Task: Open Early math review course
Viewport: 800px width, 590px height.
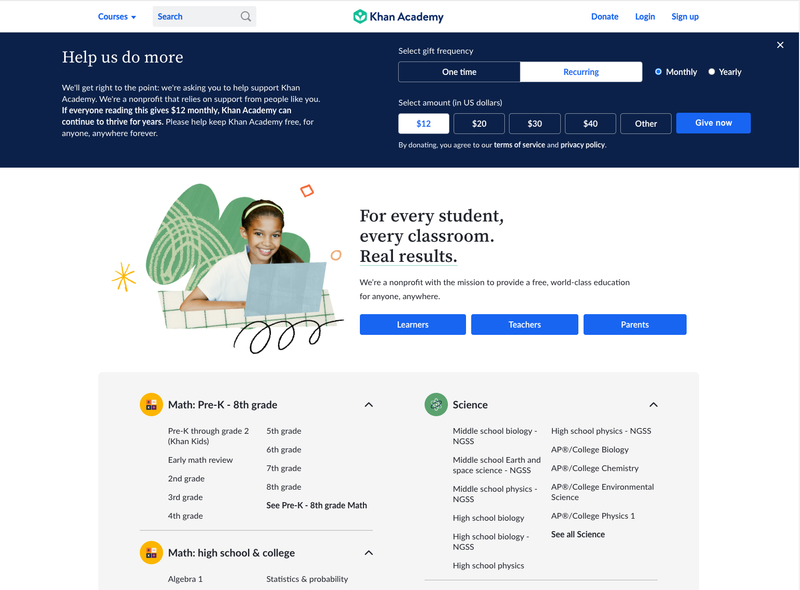Action: coord(200,460)
